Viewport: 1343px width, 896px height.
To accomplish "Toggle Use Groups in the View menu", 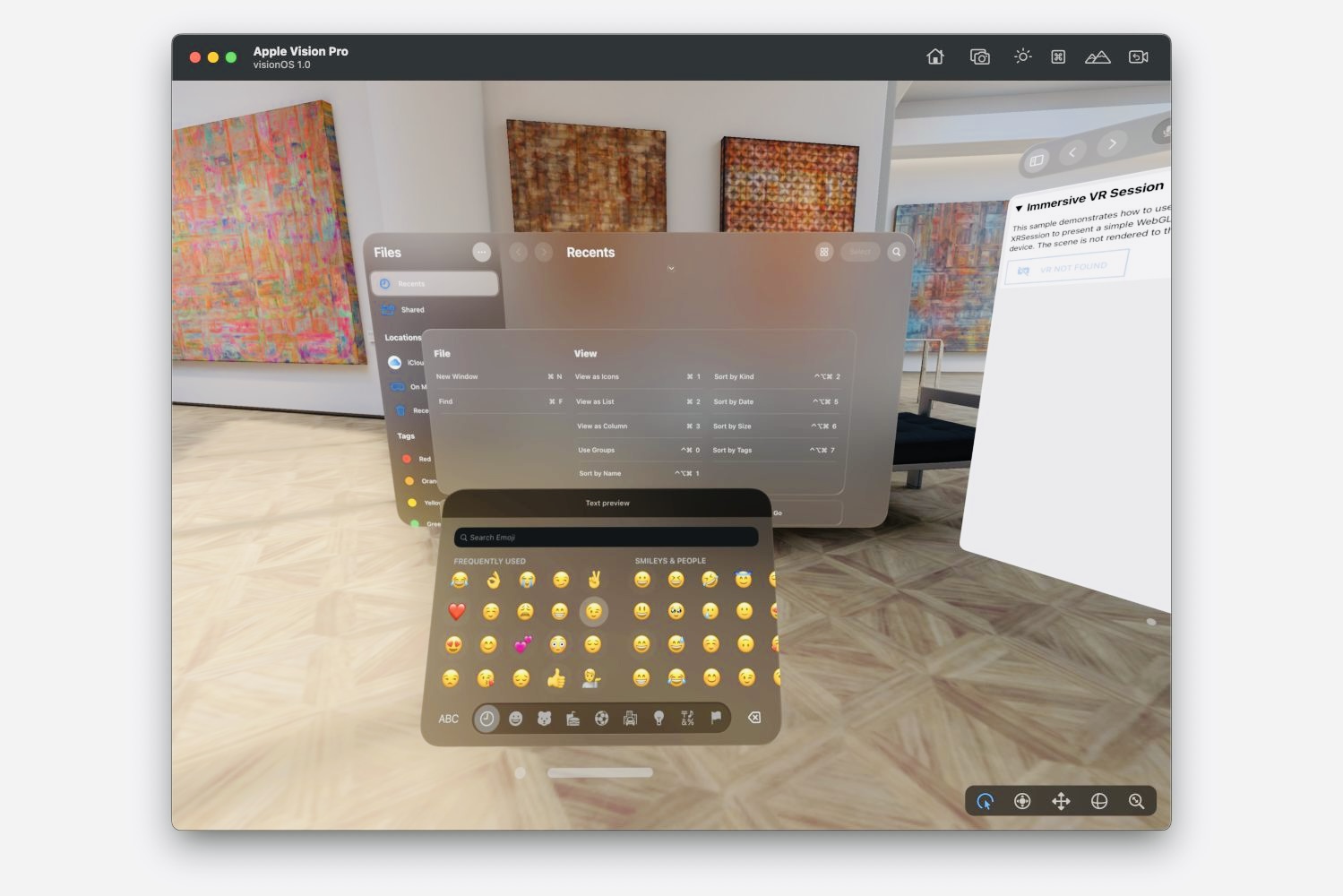I will point(639,450).
